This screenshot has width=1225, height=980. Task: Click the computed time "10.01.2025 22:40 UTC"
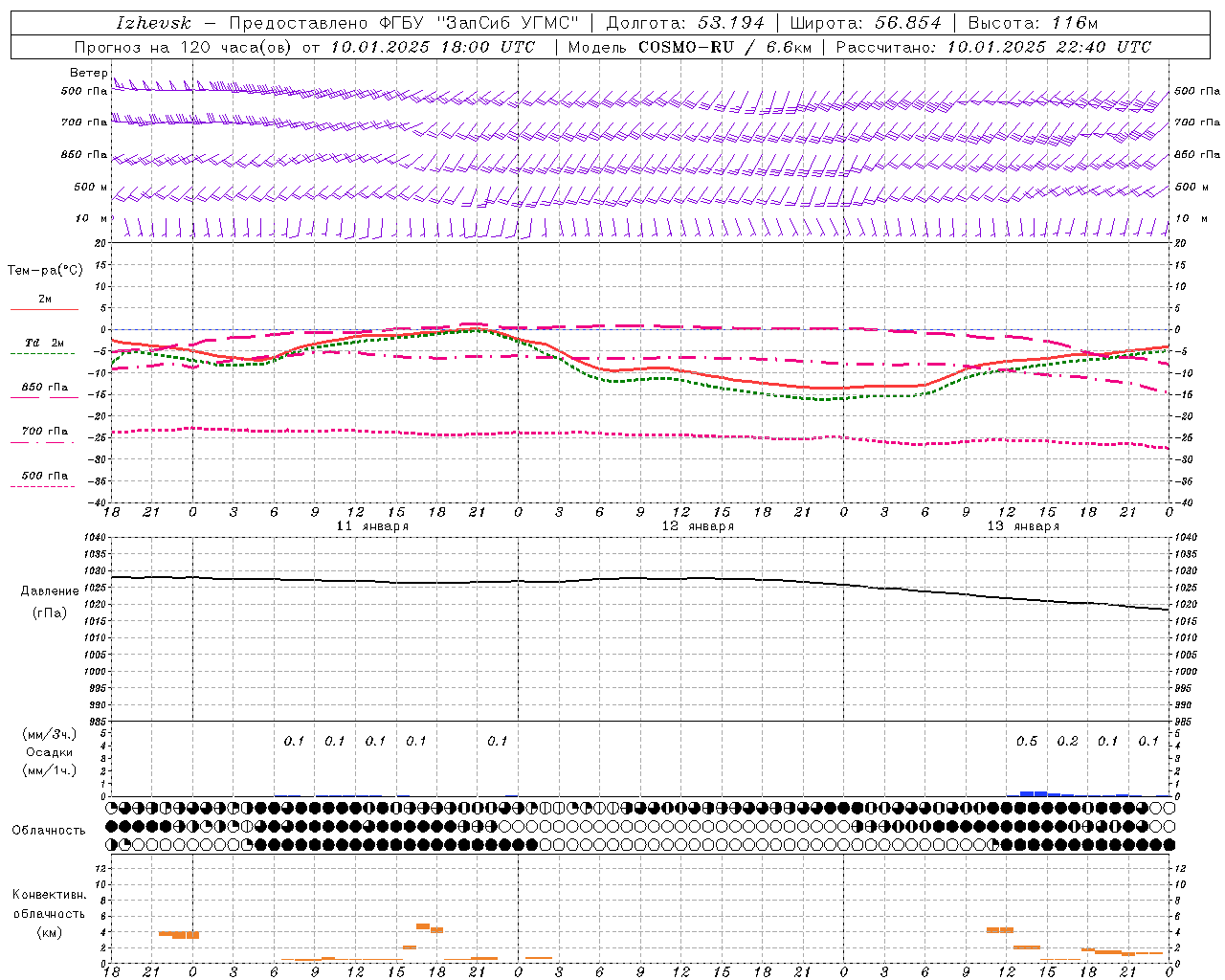pos(1049,47)
